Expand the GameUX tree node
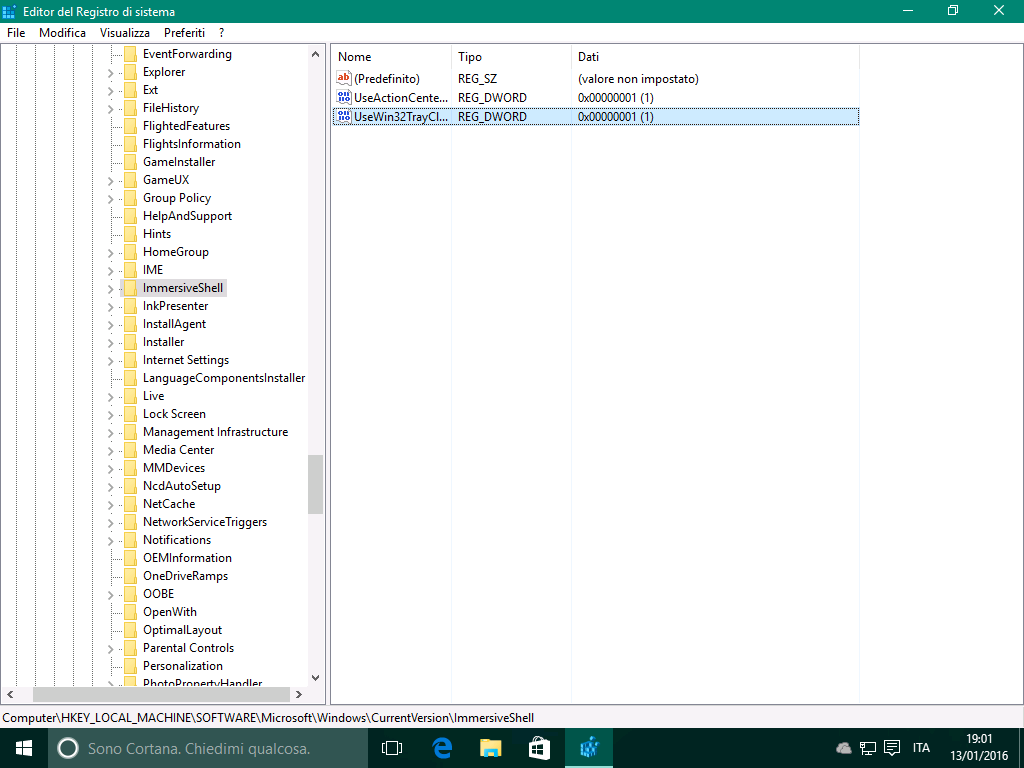This screenshot has height=768, width=1024. click(x=110, y=181)
